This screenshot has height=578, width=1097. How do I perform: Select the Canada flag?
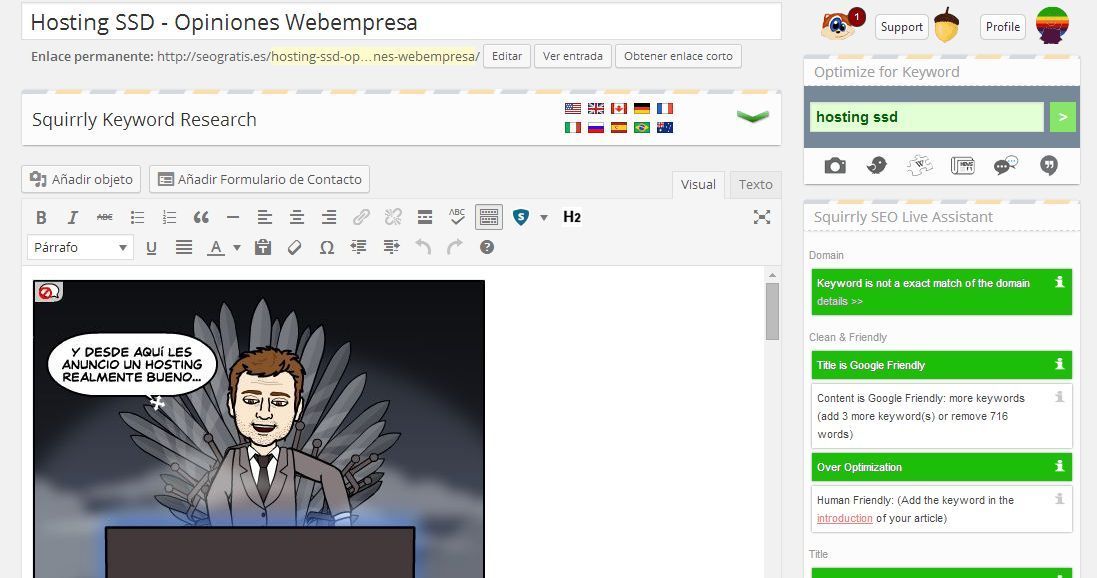click(x=618, y=108)
